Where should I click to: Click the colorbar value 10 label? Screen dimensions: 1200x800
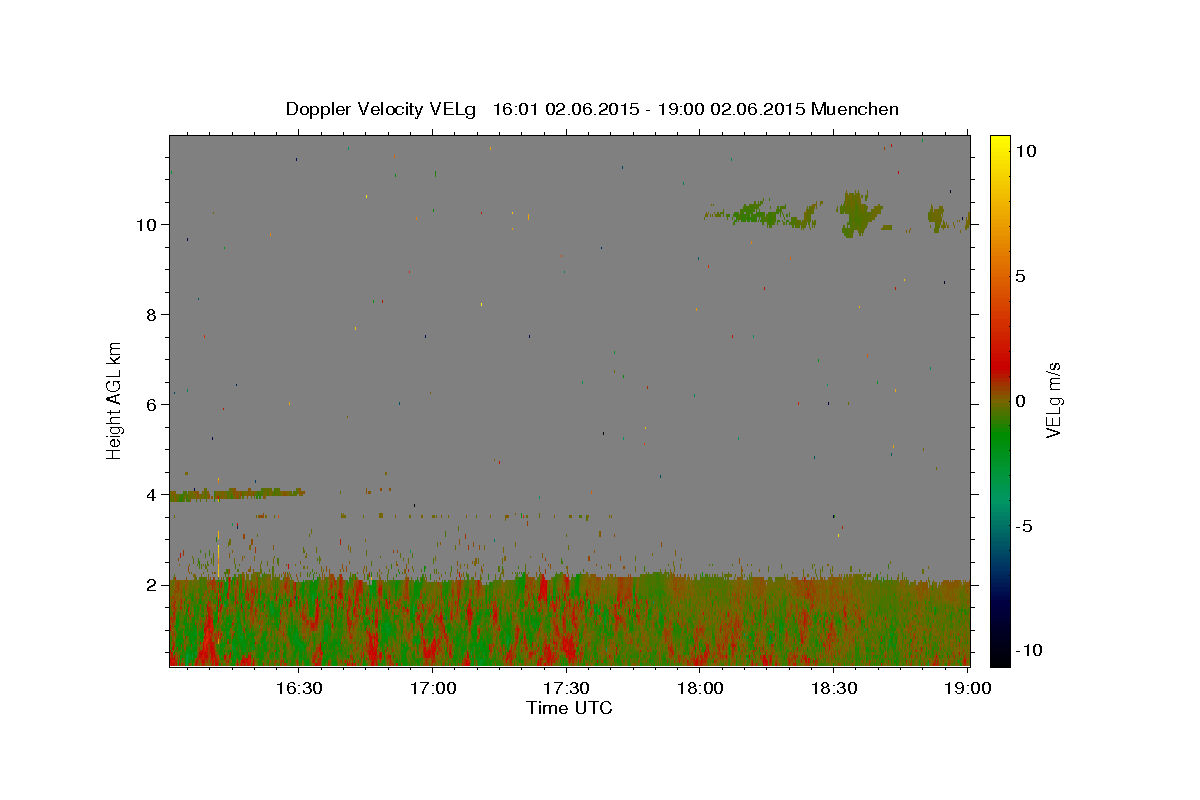[1025, 151]
